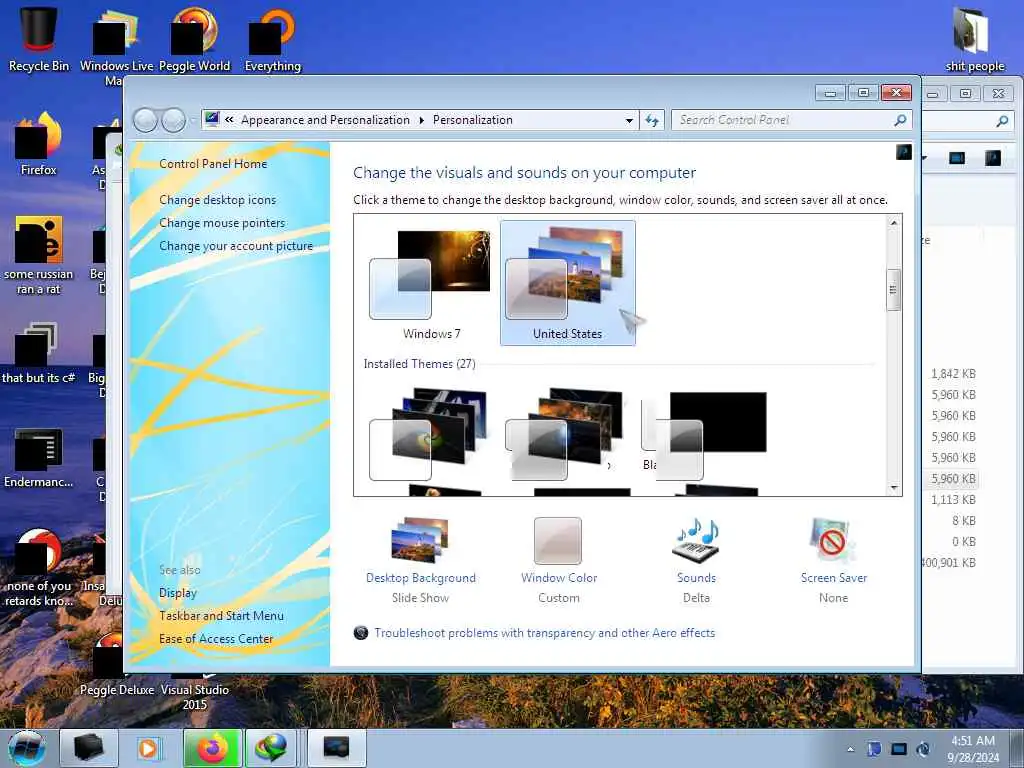Open Windows Media Player from taskbar
The image size is (1024, 768).
pos(148,748)
